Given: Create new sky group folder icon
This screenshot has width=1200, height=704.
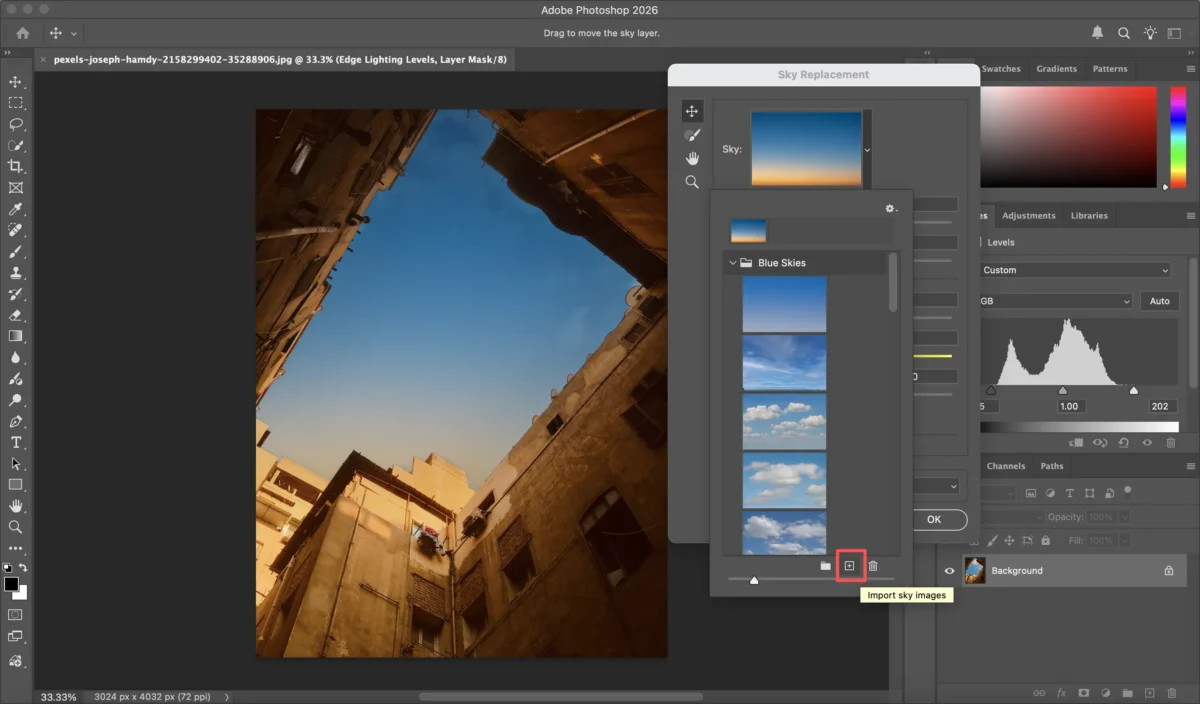Looking at the screenshot, I should pos(825,566).
